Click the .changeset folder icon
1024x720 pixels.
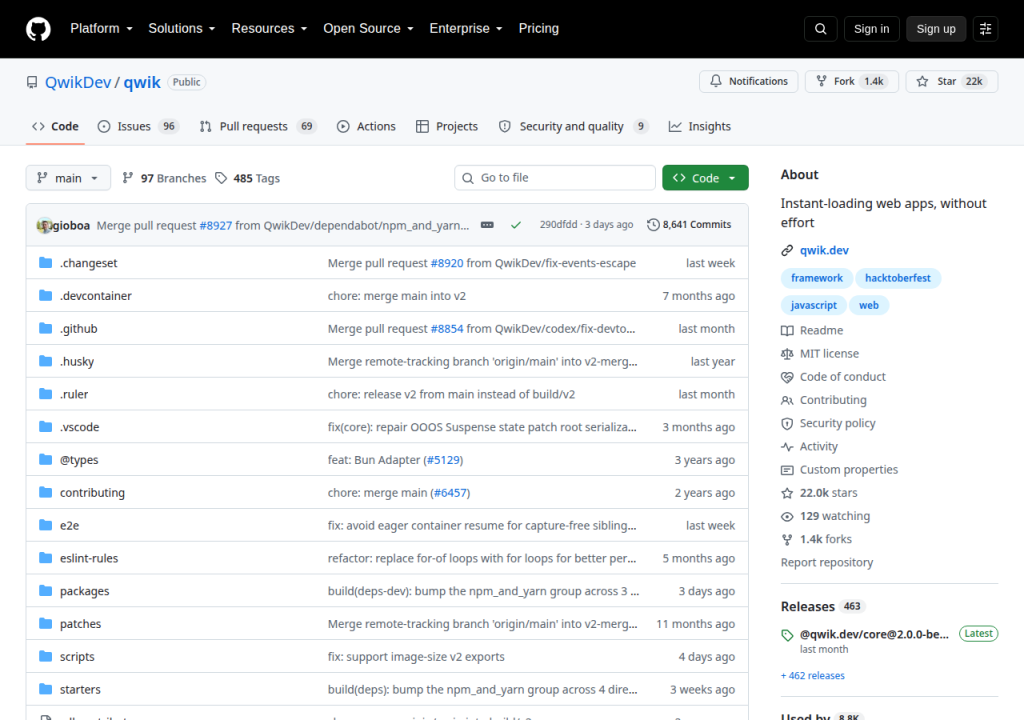pyautogui.click(x=45, y=263)
